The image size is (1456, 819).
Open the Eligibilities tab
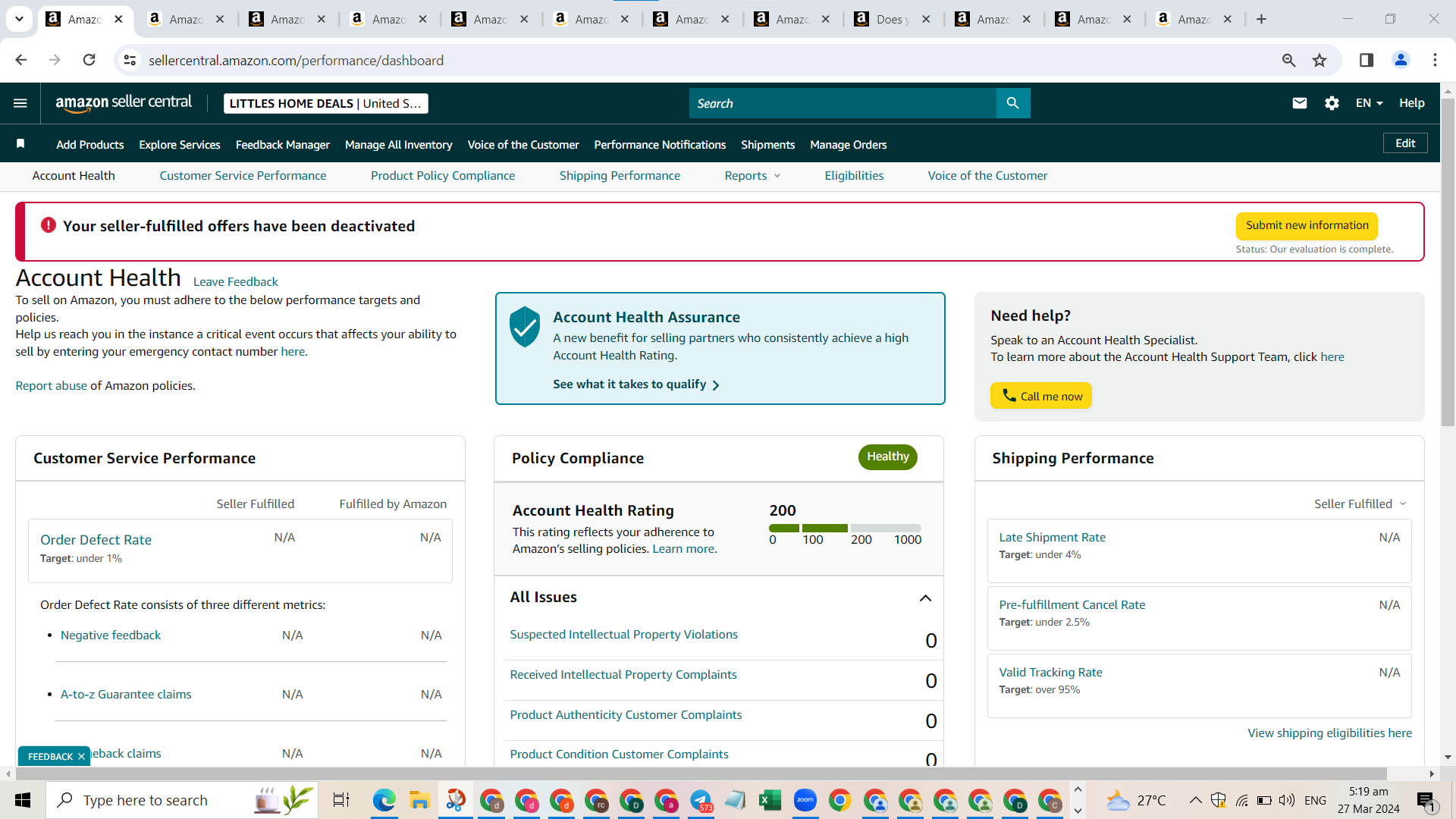pyautogui.click(x=854, y=176)
